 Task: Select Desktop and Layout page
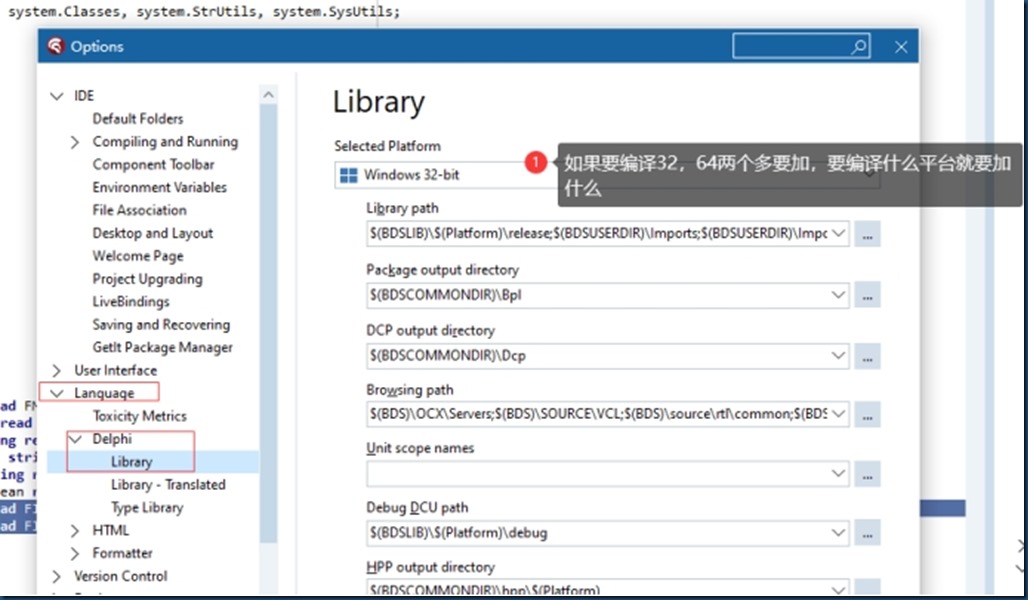pos(153,233)
